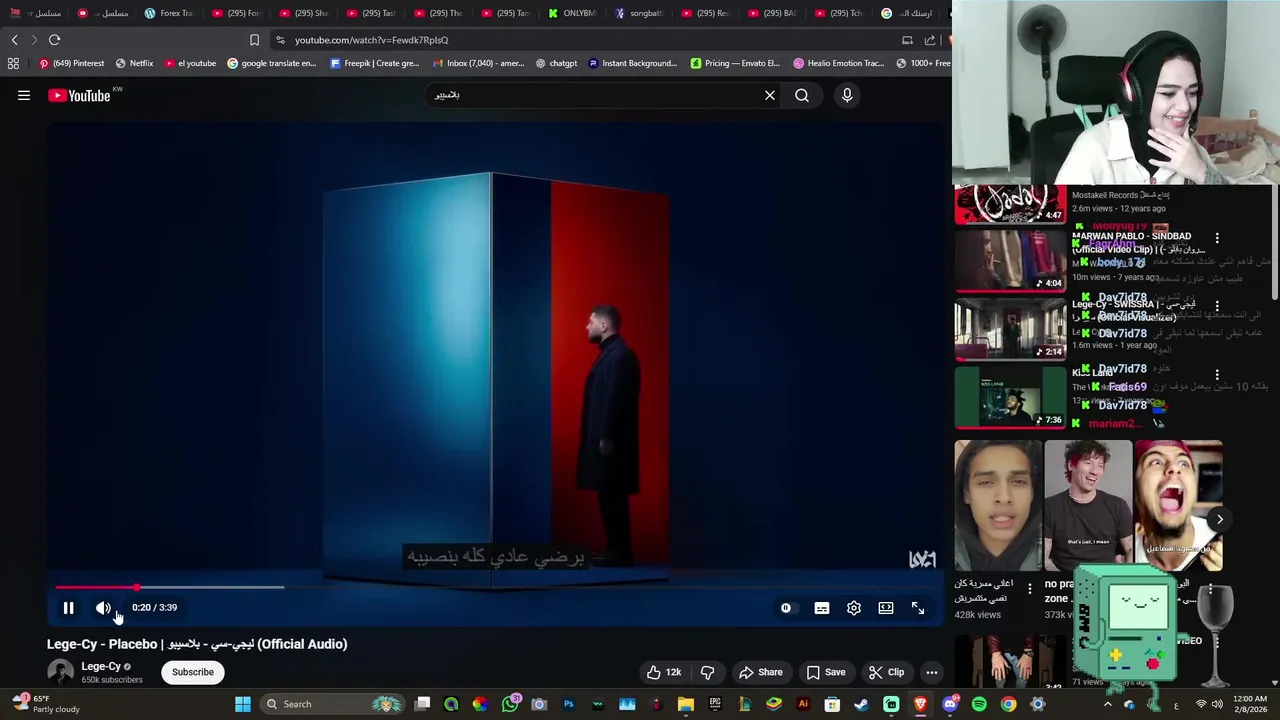Screen dimensions: 1280x720
Task: Open the browser apps grid in bookmarks bar
Action: click(x=13, y=63)
